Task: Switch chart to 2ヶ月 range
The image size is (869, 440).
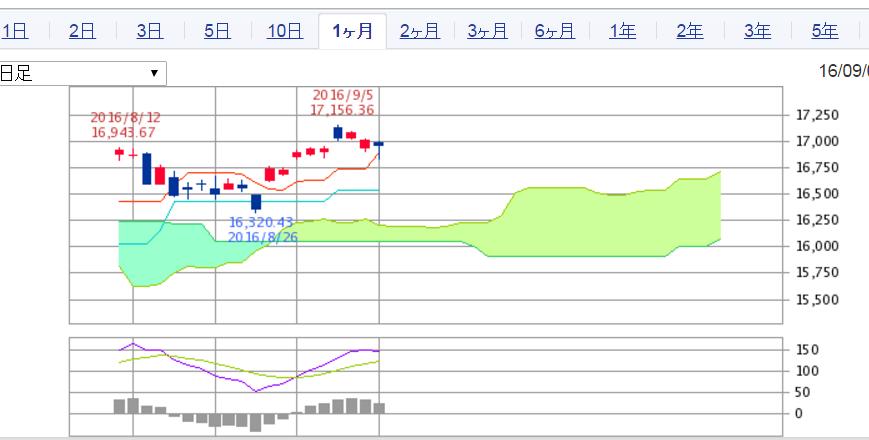Action: pyautogui.click(x=419, y=31)
